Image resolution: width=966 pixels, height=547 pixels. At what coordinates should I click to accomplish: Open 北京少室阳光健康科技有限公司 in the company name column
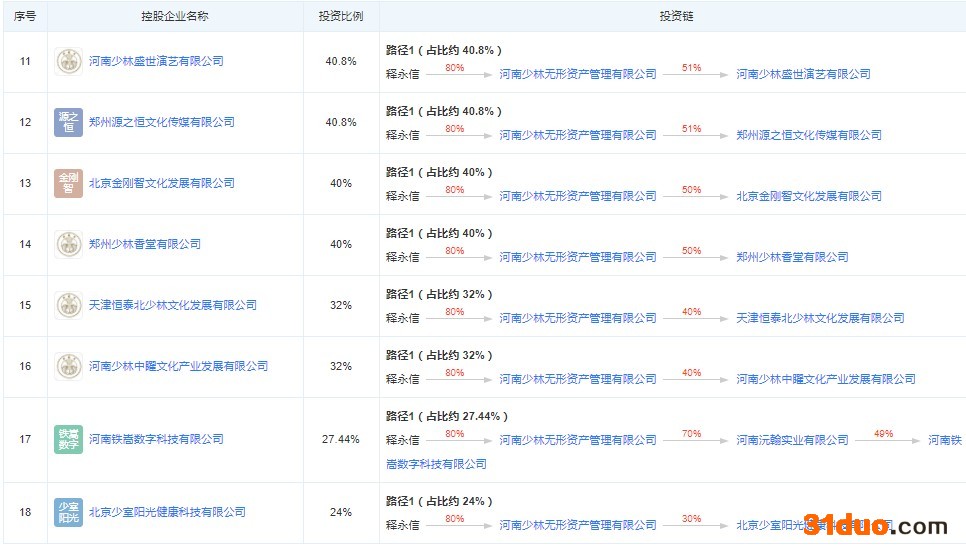167,512
